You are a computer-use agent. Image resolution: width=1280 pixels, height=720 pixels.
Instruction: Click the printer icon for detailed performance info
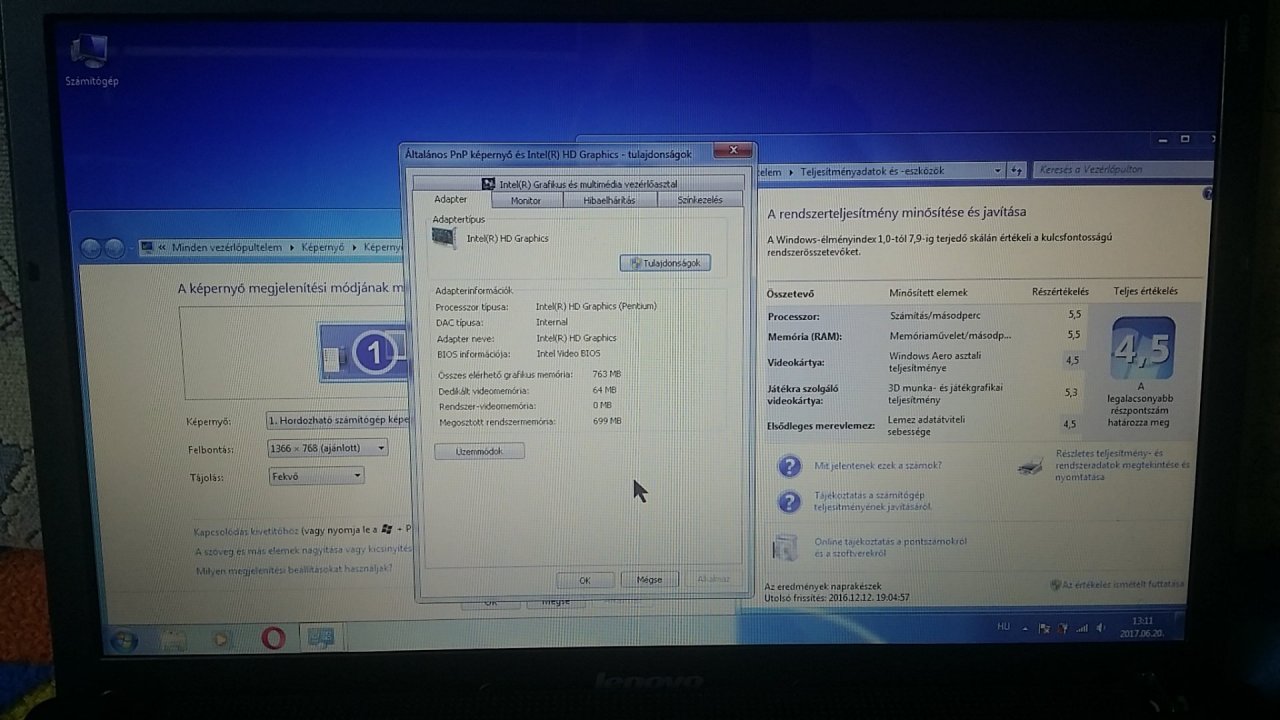tap(1030, 468)
